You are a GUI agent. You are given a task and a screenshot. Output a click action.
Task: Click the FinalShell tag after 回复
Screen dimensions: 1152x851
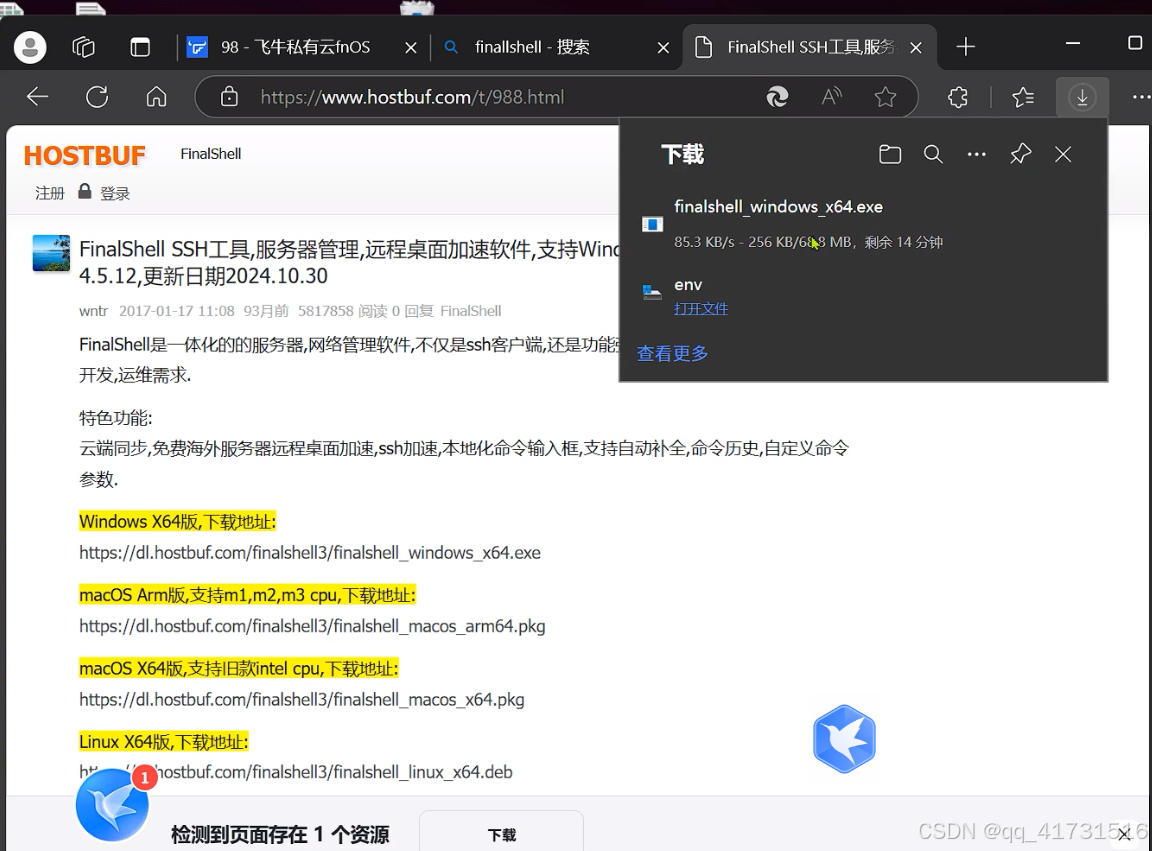tap(470, 311)
